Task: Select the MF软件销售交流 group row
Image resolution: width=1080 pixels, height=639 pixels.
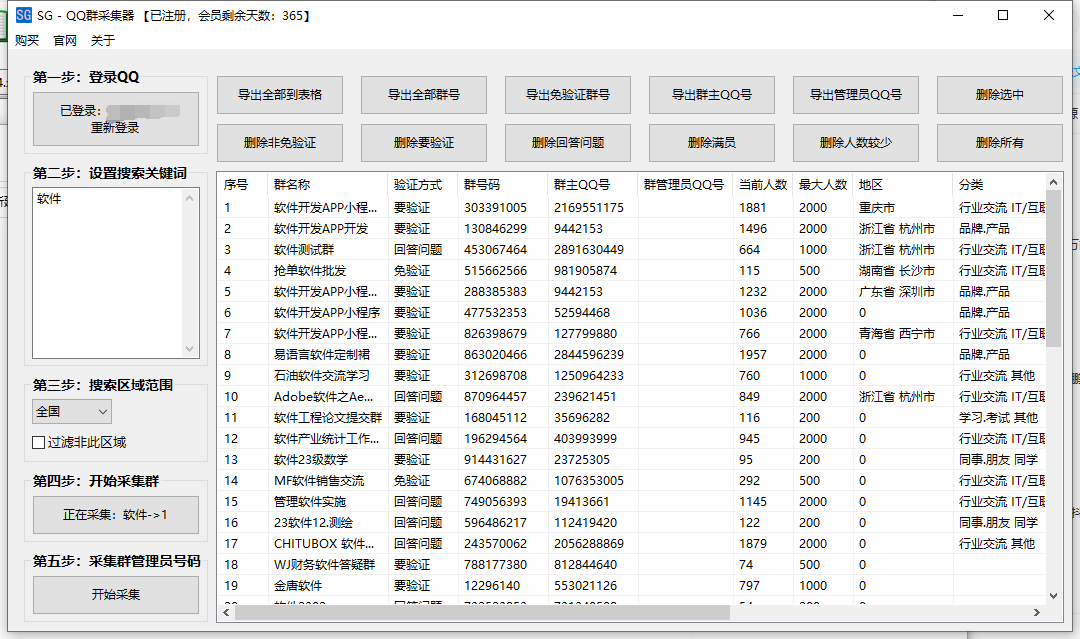Action: point(632,481)
